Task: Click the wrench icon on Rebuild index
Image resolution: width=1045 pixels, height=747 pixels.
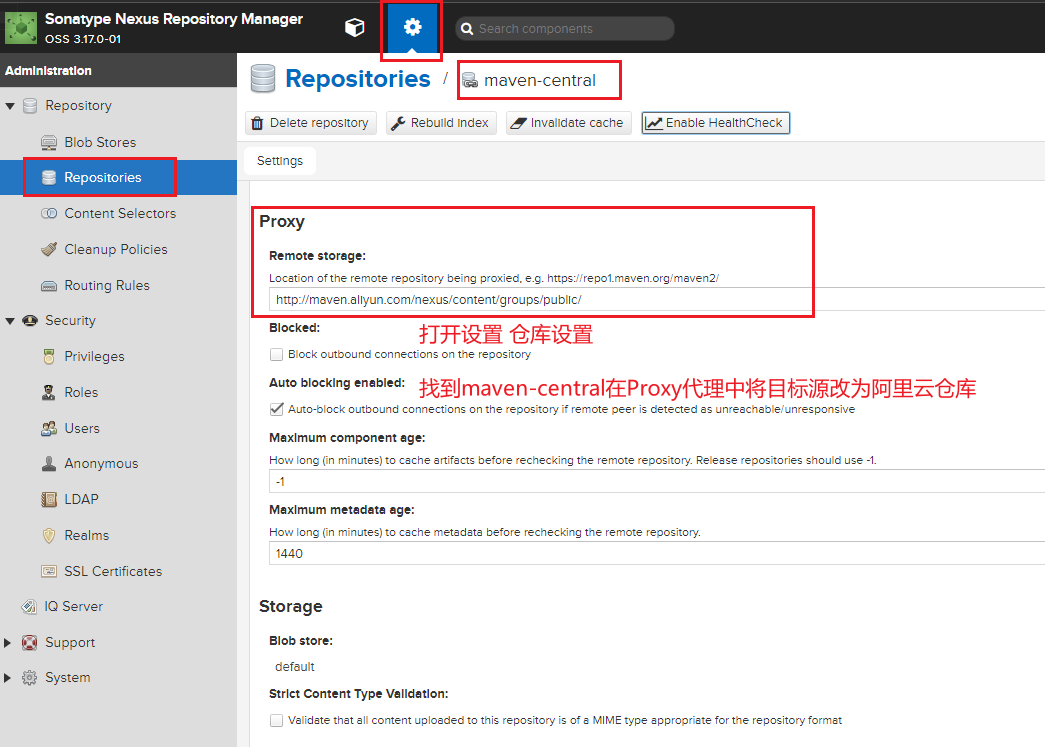Action: 398,123
